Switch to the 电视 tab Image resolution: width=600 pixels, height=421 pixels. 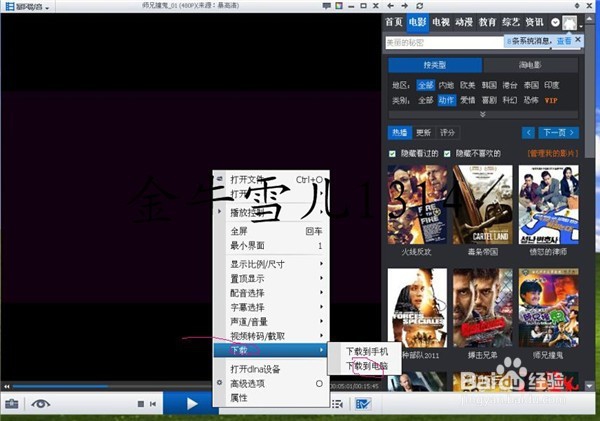coord(440,22)
